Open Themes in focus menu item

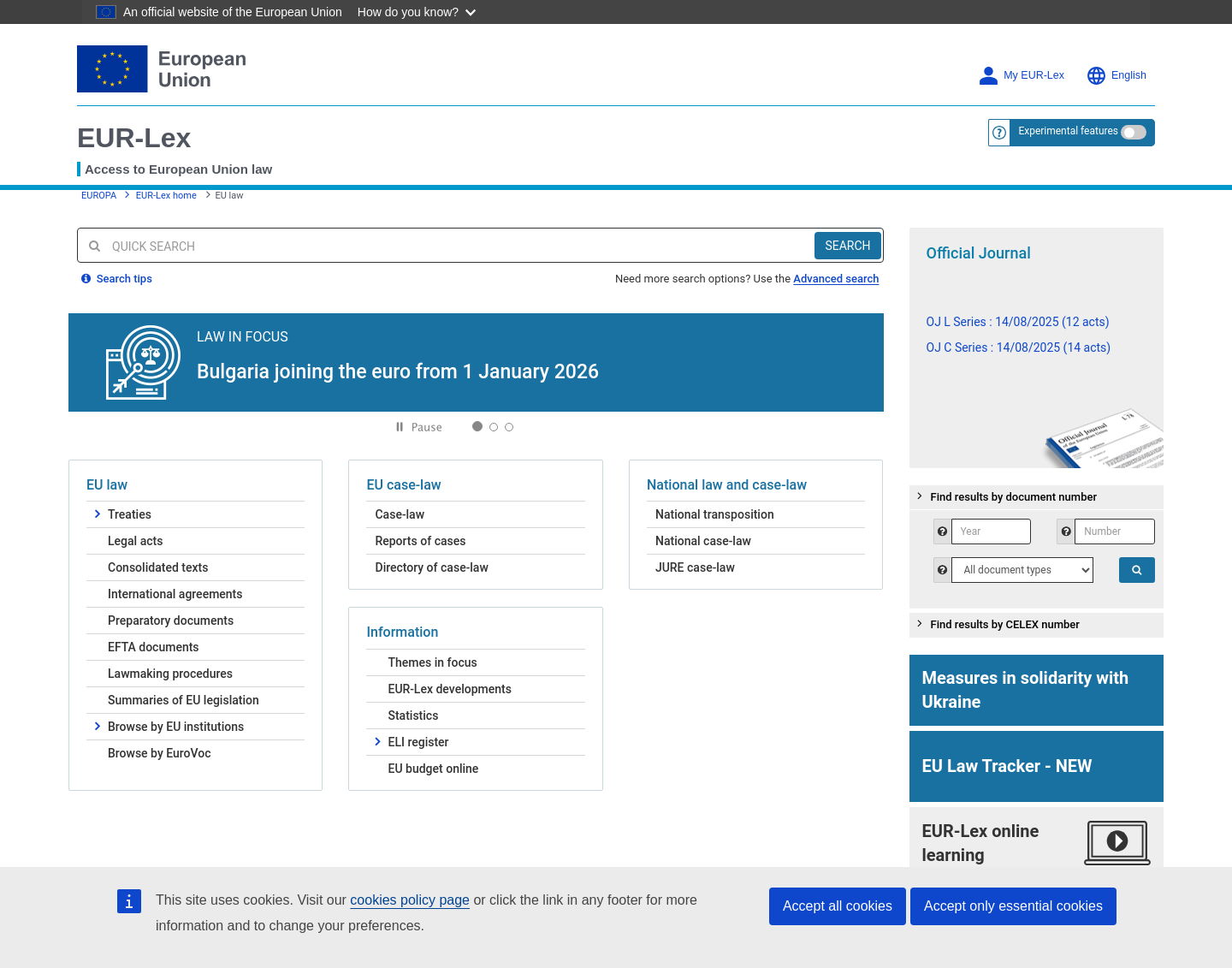point(432,662)
